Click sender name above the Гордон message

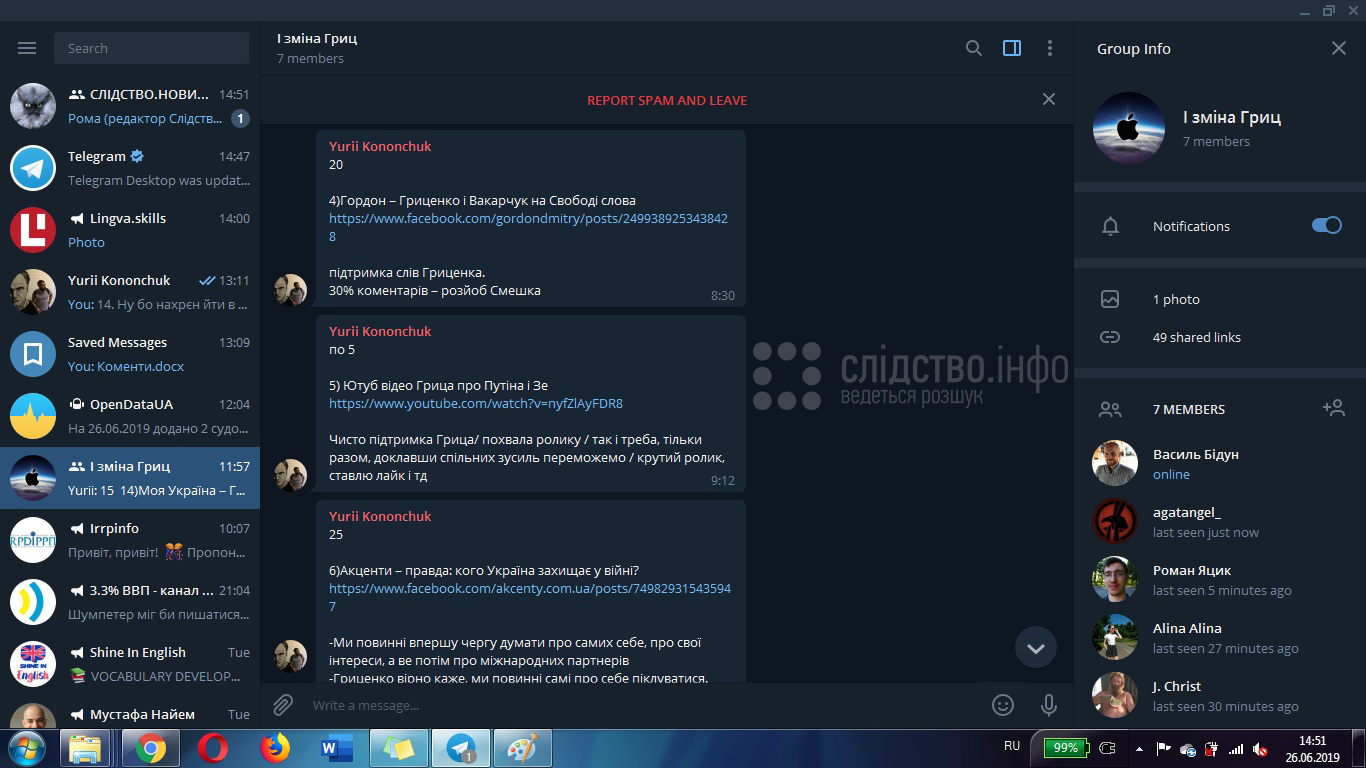tap(380, 146)
